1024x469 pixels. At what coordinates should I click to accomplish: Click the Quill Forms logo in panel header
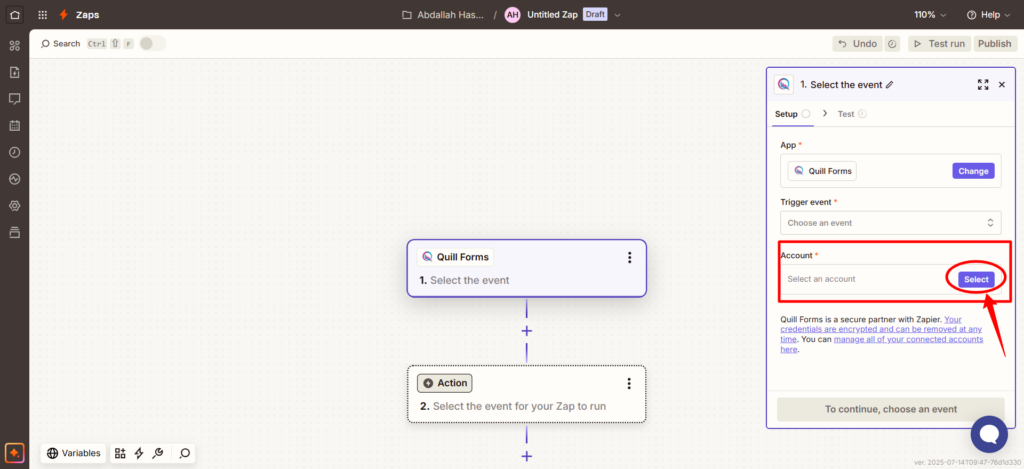pyautogui.click(x=784, y=84)
